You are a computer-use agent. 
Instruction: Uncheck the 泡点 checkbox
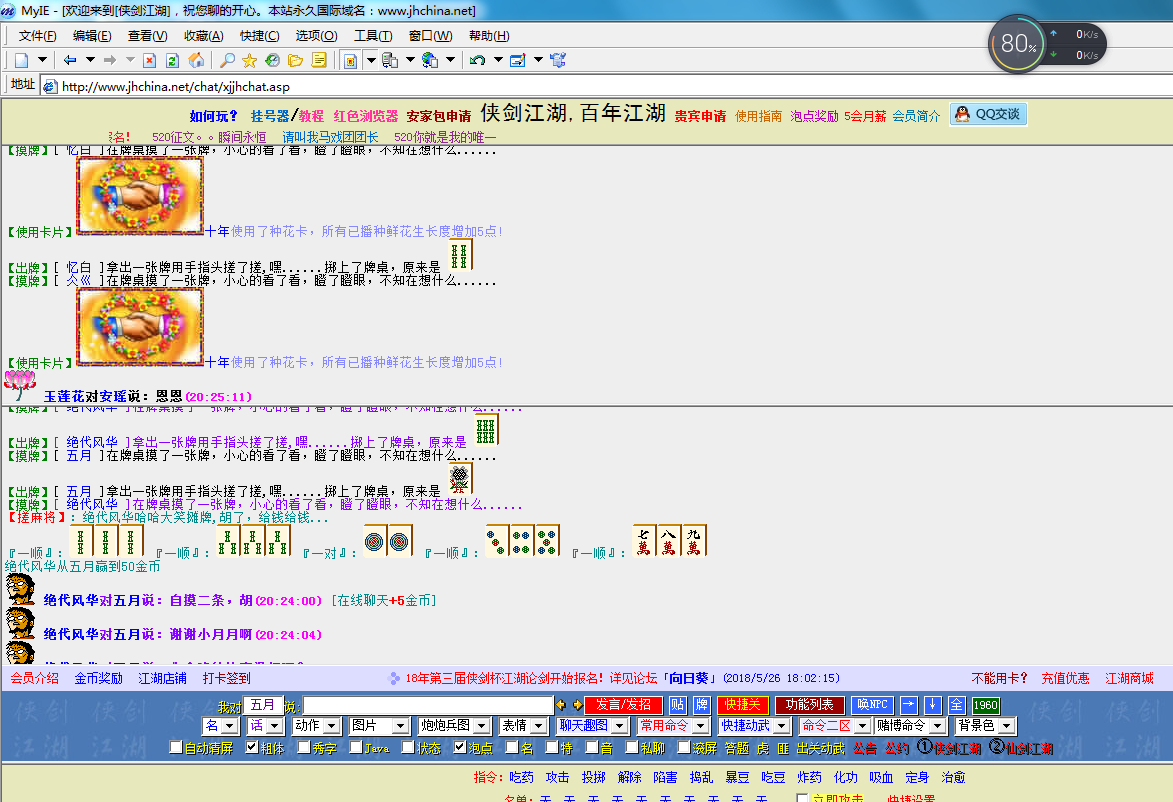click(460, 747)
